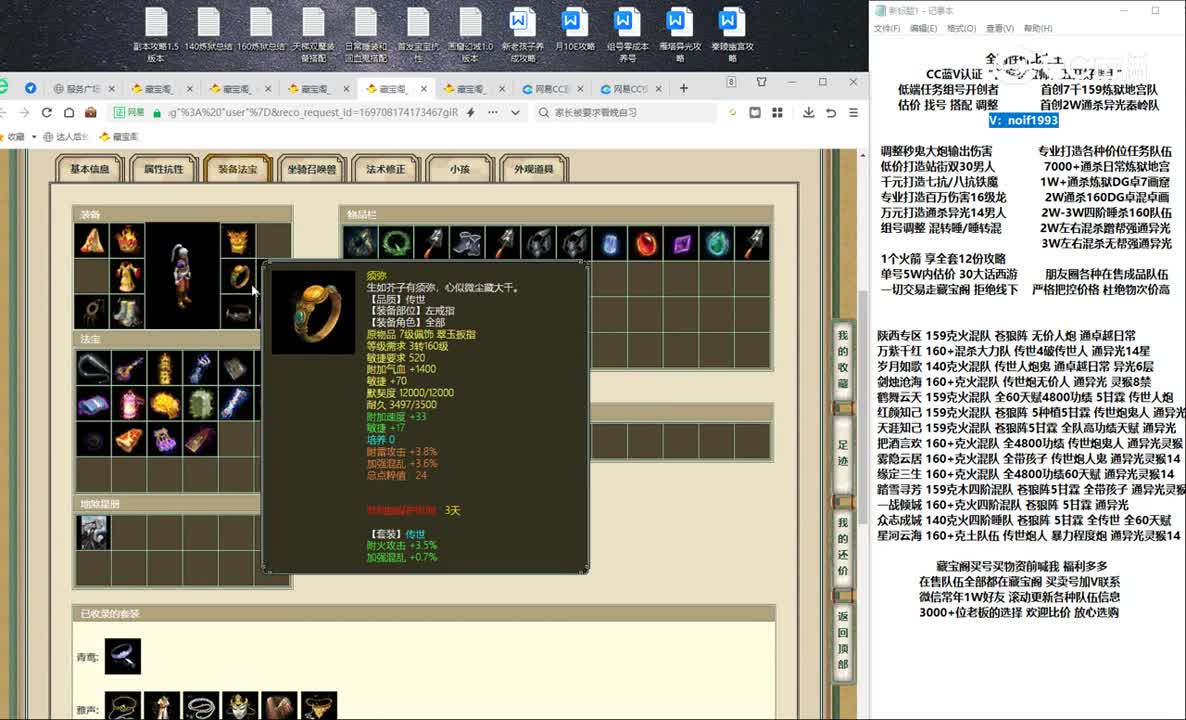Select the teal swirl orb inventory item

tap(717, 244)
